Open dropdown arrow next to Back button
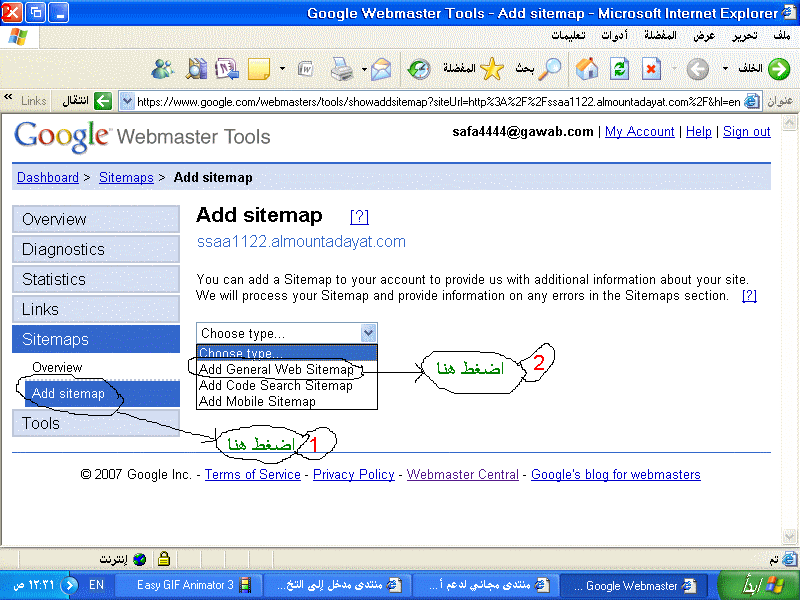Image resolution: width=800 pixels, height=600 pixels. click(725, 68)
